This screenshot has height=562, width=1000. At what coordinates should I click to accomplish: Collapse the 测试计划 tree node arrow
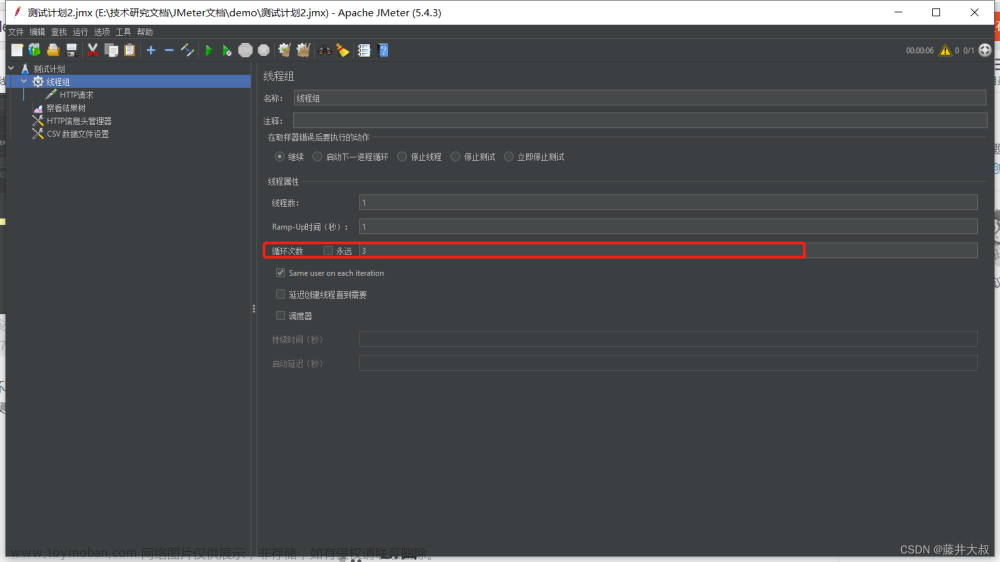[11, 68]
